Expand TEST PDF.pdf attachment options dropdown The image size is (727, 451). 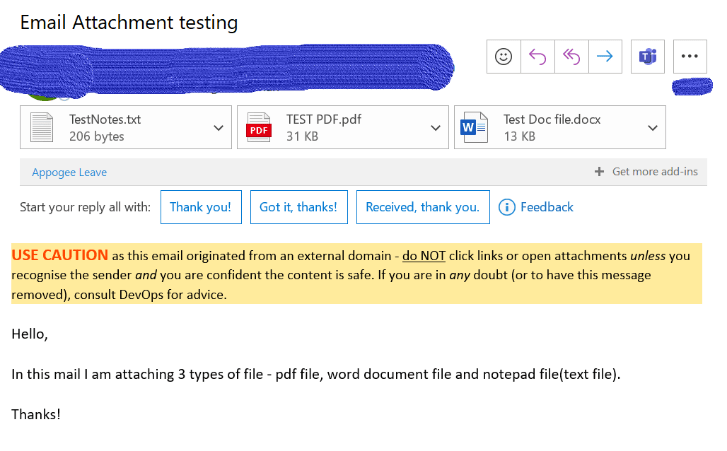point(435,128)
